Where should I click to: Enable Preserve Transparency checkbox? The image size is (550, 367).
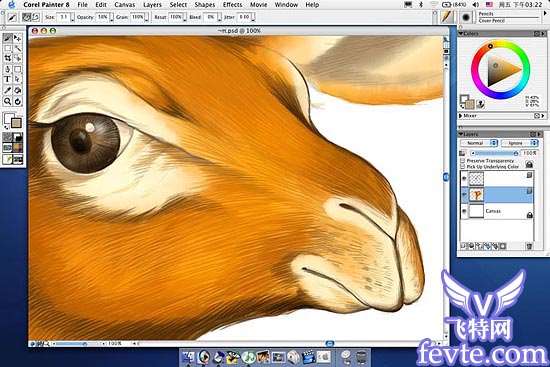pos(463,160)
